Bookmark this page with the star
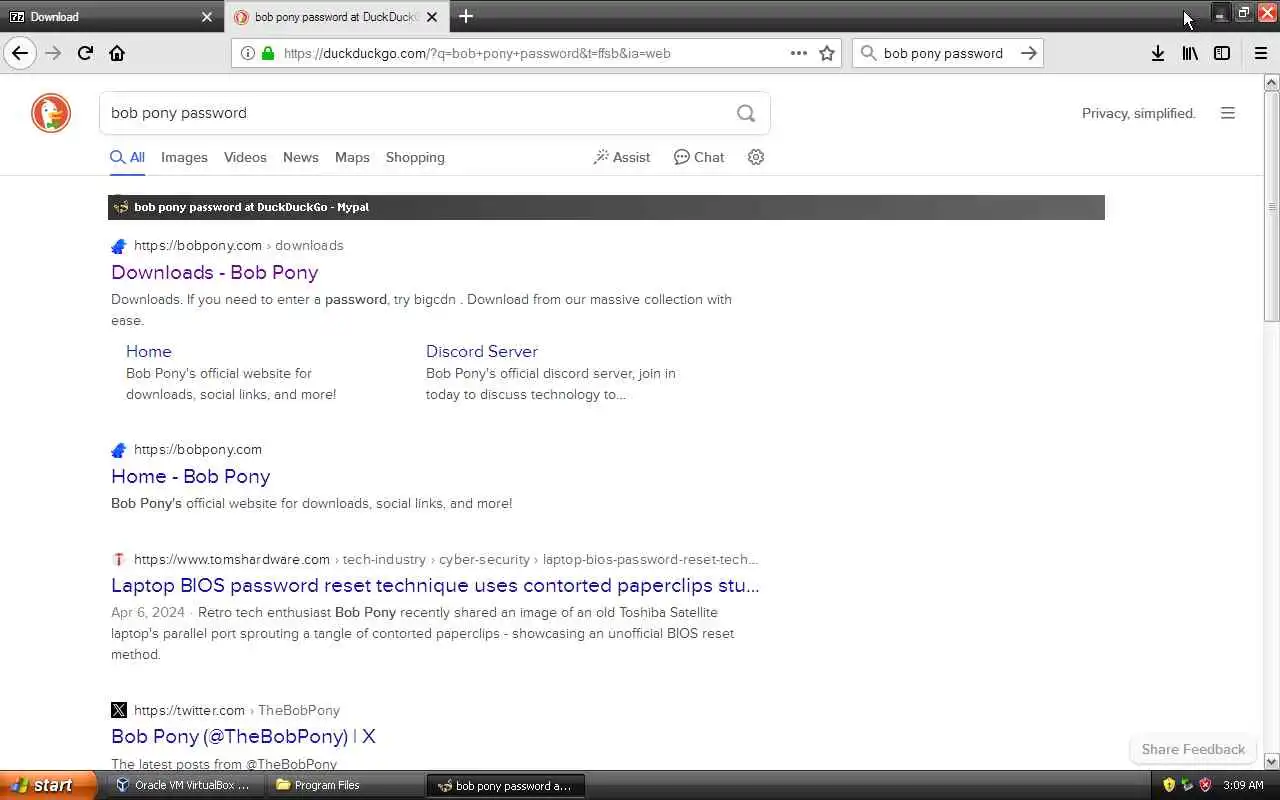The width and height of the screenshot is (1280, 800). coord(827,53)
